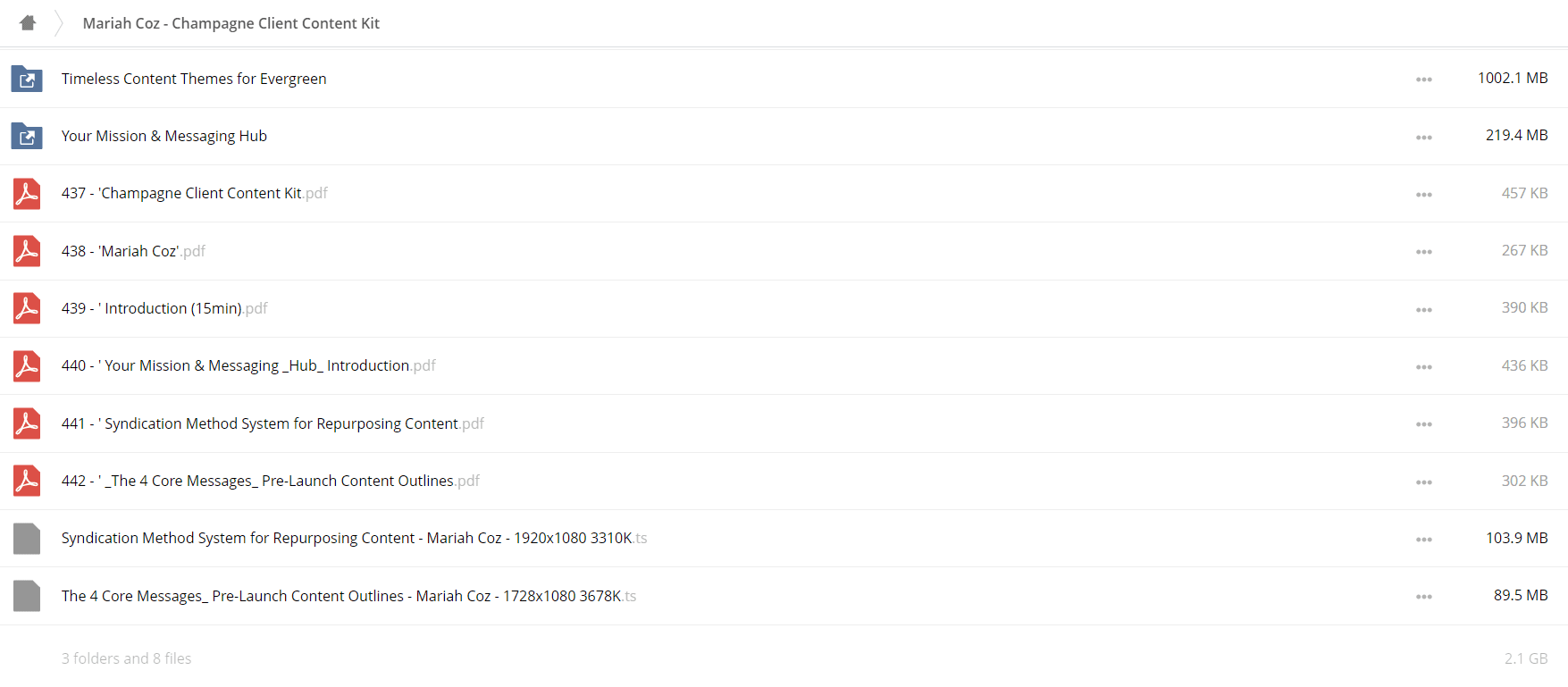The image size is (1568, 687).
Task: Click PDF icon for 437 Champagne Client Content Kit
Action: (27, 194)
